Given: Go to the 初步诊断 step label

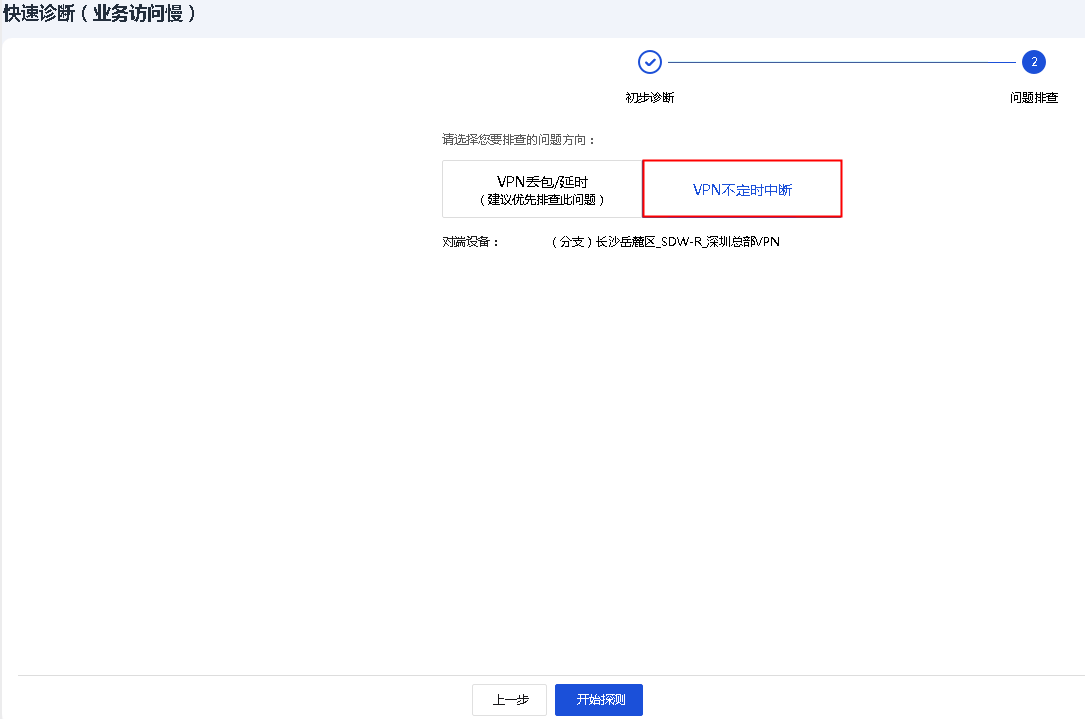Looking at the screenshot, I should [650, 98].
